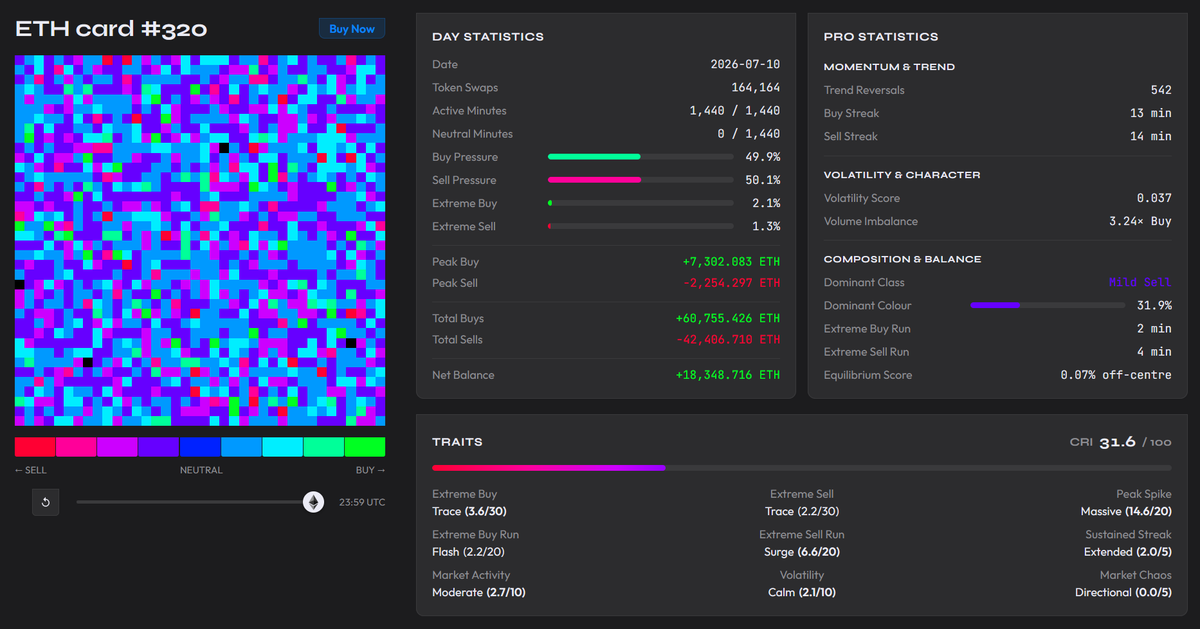
Task: Click Extreme Buy Run value 2 min
Action: click(1154, 329)
